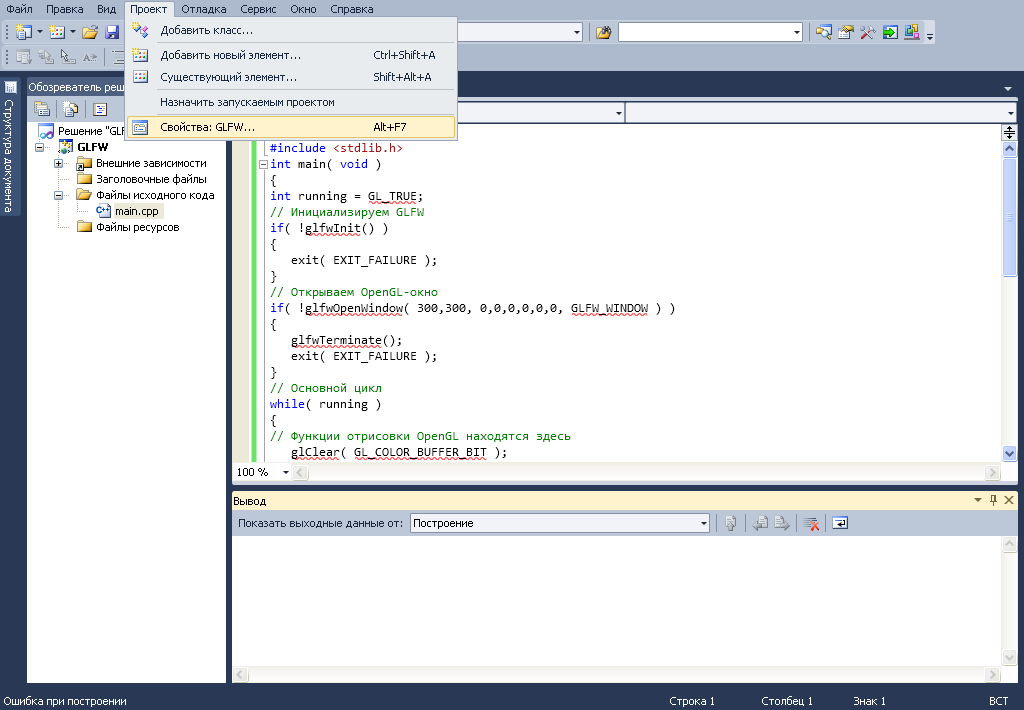Toggle word wrap in Output panel

click(840, 523)
